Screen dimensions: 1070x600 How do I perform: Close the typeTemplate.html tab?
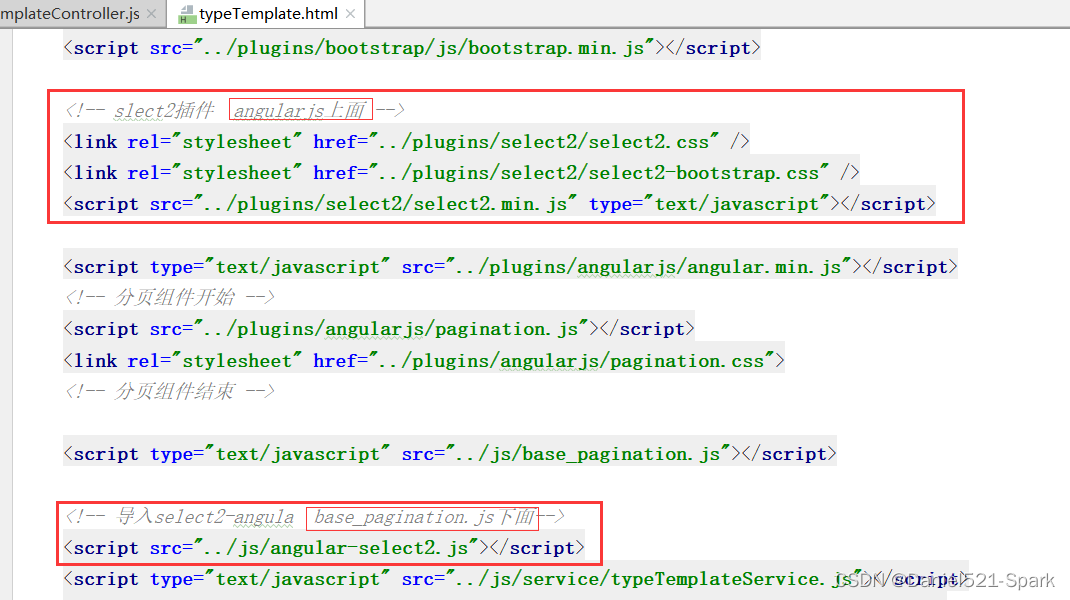pyautogui.click(x=350, y=14)
